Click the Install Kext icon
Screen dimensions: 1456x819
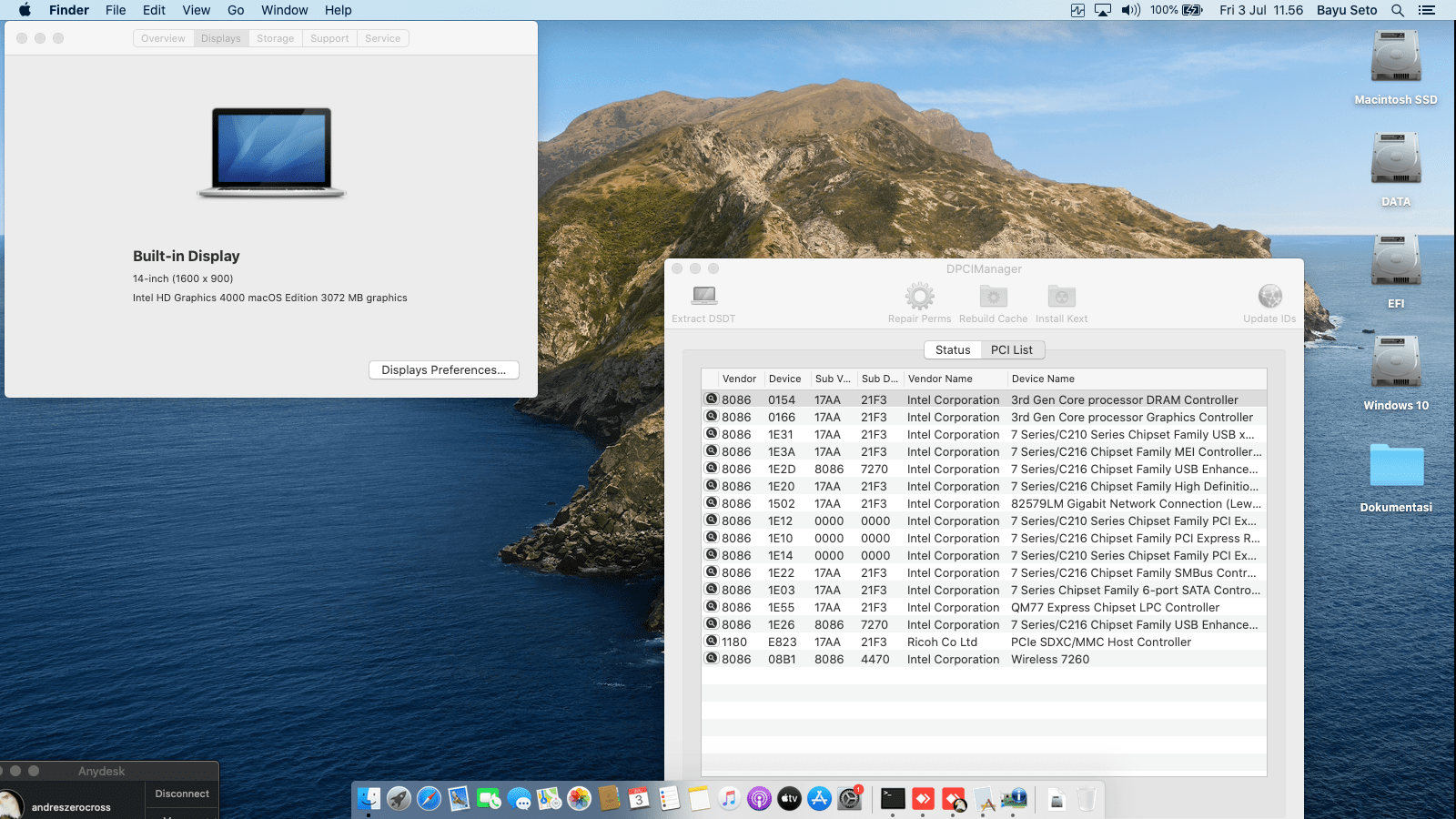tap(1061, 296)
